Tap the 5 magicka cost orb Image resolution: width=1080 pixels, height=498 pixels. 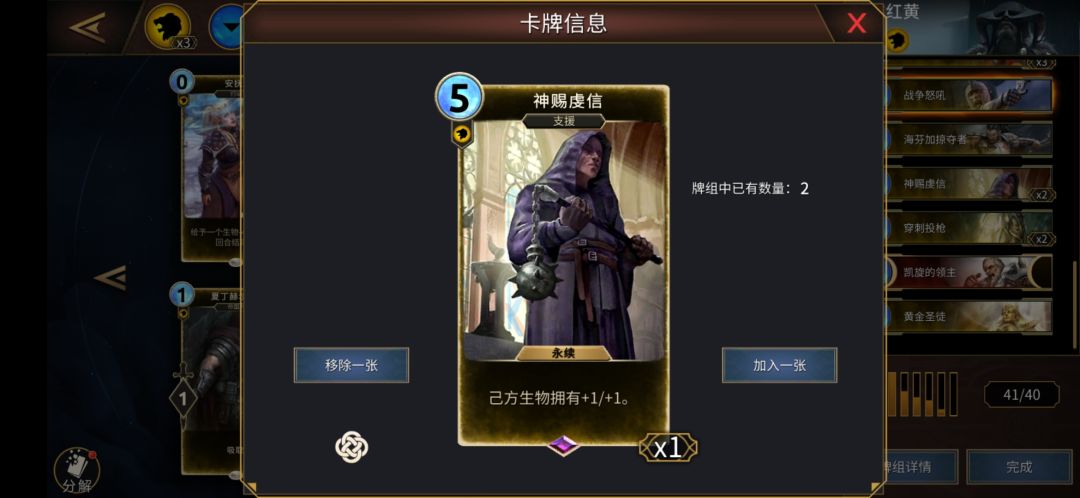(459, 97)
